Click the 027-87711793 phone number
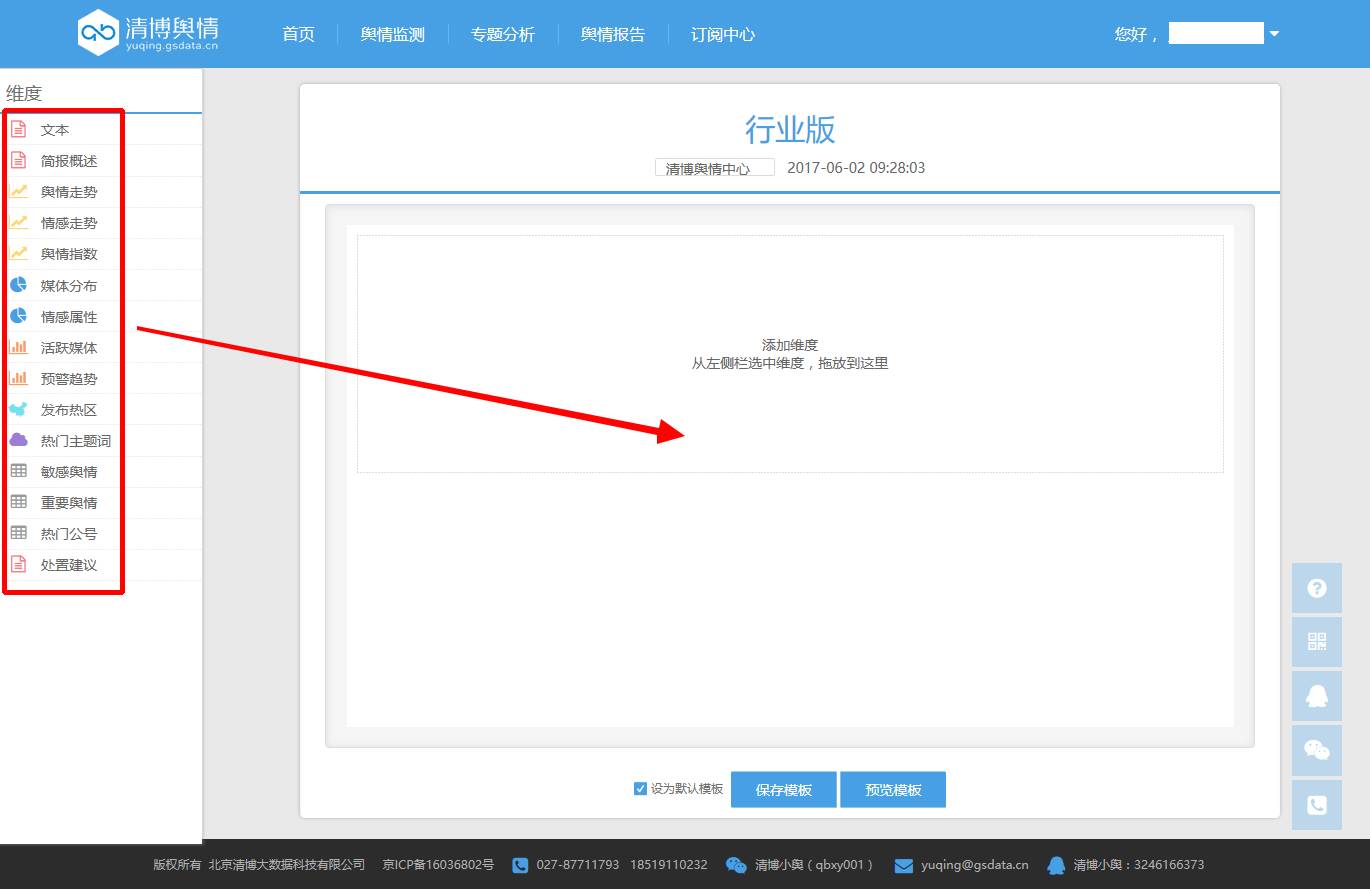1370x889 pixels. [578, 865]
